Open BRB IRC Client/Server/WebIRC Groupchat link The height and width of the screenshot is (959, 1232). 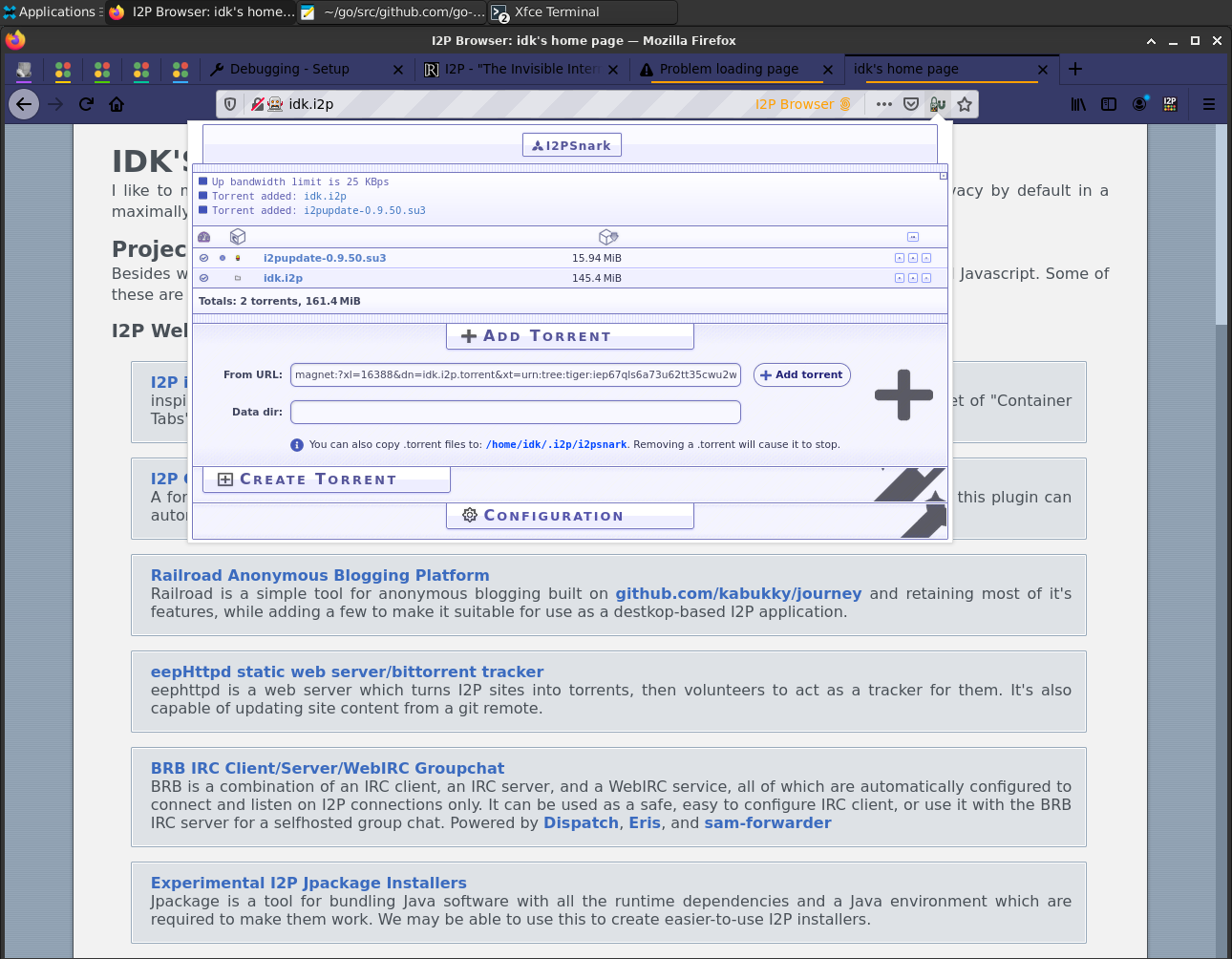point(328,768)
